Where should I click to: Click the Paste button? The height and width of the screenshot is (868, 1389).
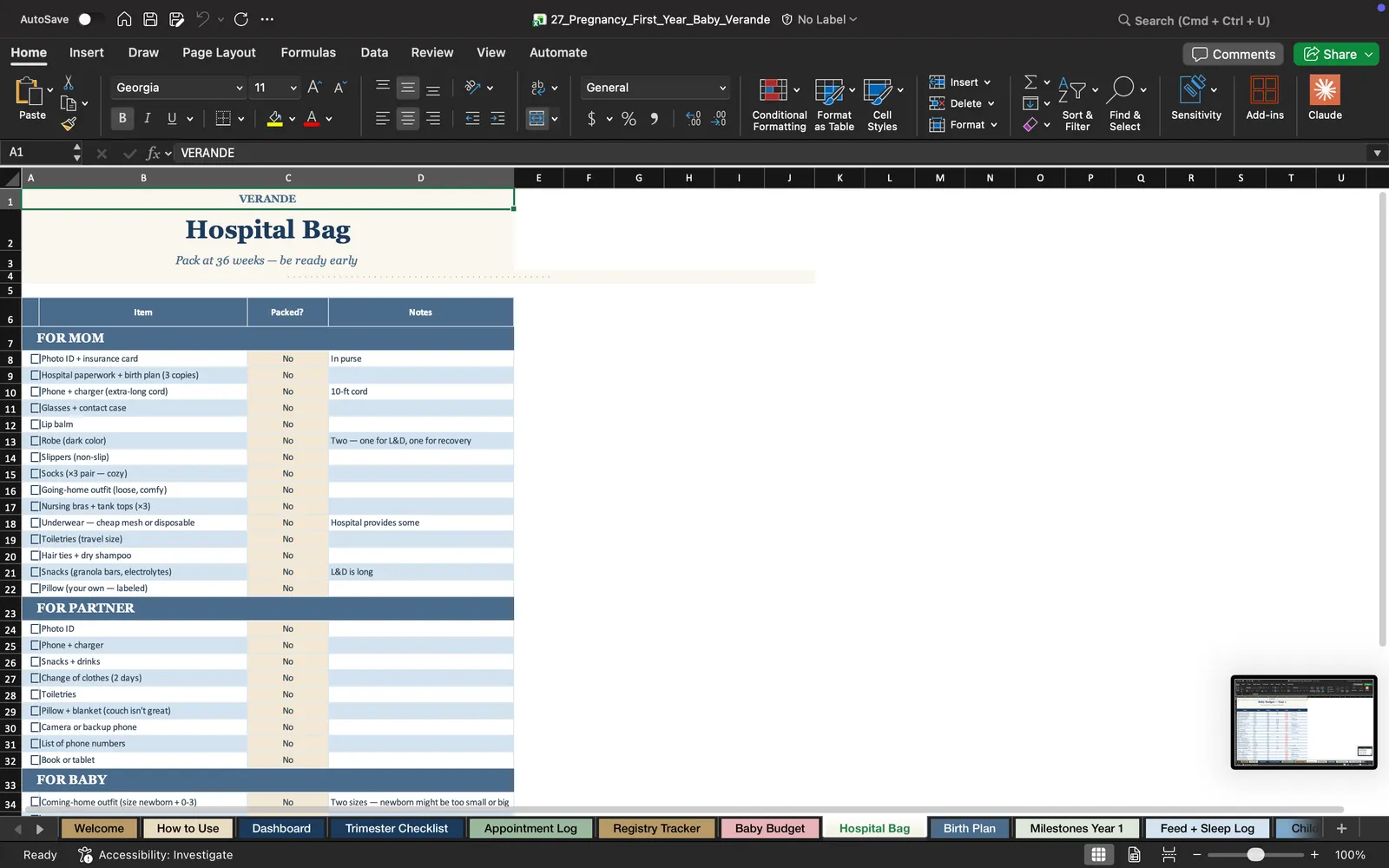pos(32,98)
